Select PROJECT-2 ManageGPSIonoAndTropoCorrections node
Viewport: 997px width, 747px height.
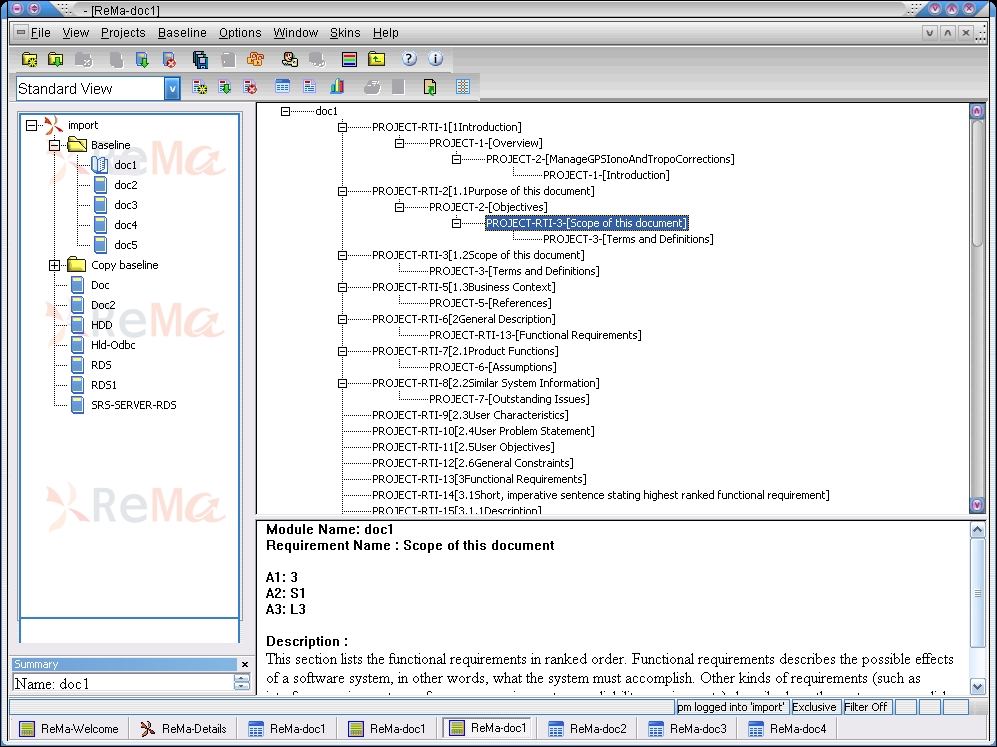(x=610, y=160)
